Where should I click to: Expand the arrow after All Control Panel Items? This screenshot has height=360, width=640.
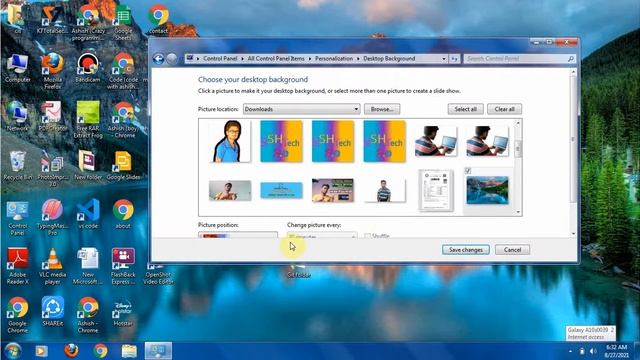pos(310,59)
